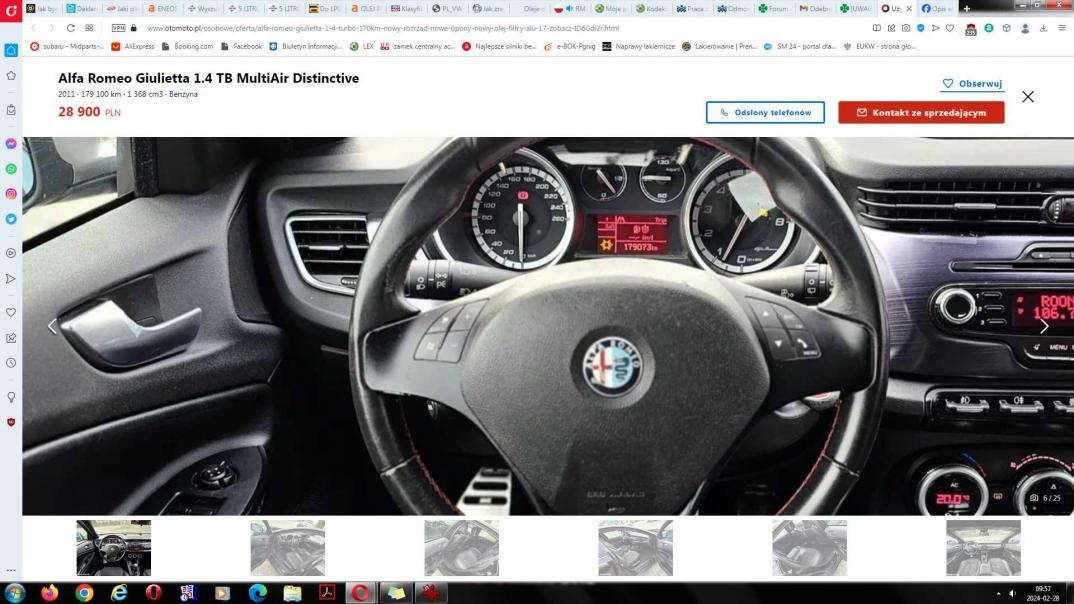Switch to the Forum tab

(x=773, y=8)
